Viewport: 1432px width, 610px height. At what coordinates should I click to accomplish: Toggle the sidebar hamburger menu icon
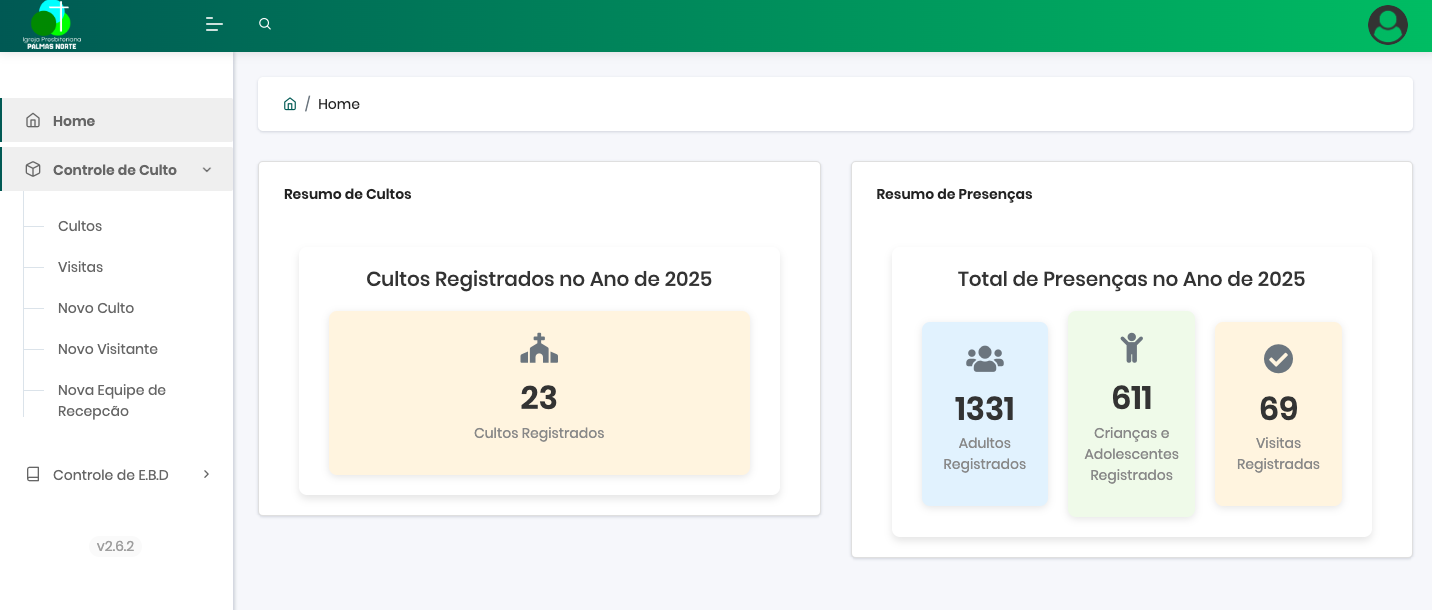coord(214,24)
